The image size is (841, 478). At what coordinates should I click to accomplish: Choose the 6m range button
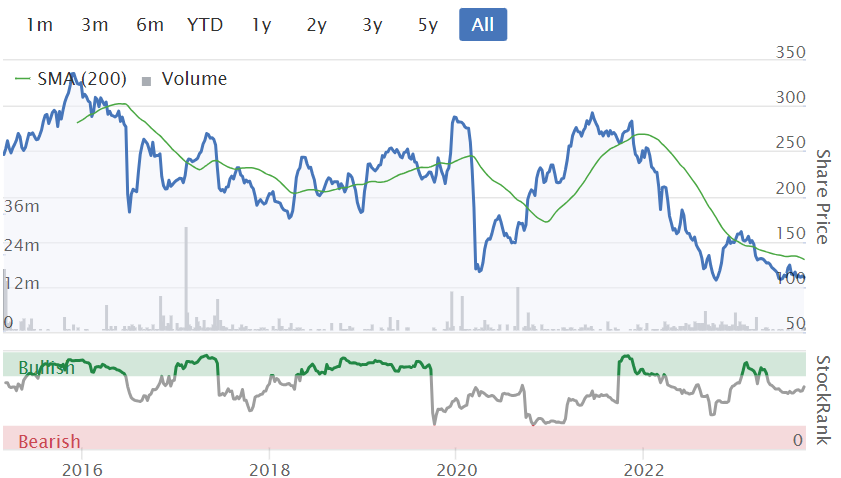150,25
